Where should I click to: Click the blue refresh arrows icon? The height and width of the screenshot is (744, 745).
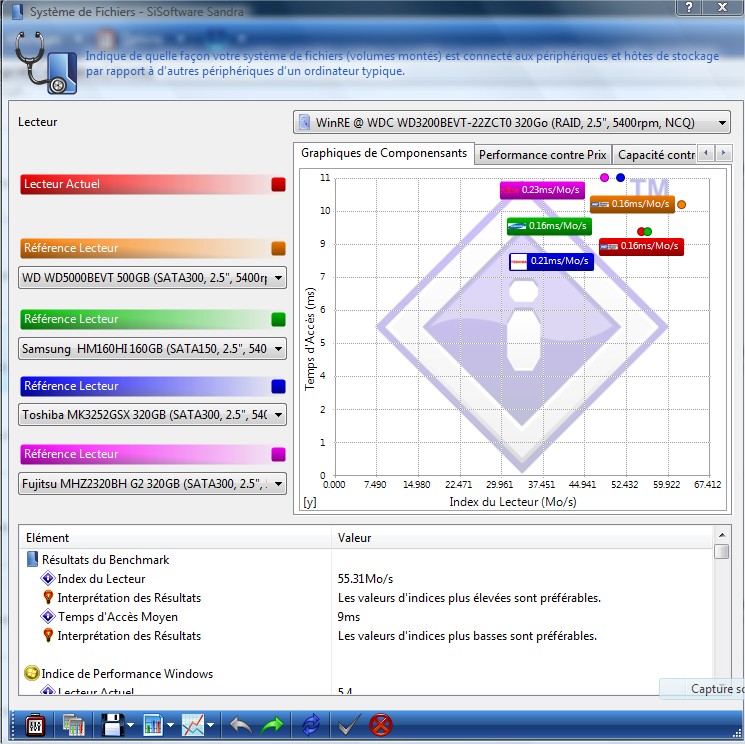click(x=311, y=725)
